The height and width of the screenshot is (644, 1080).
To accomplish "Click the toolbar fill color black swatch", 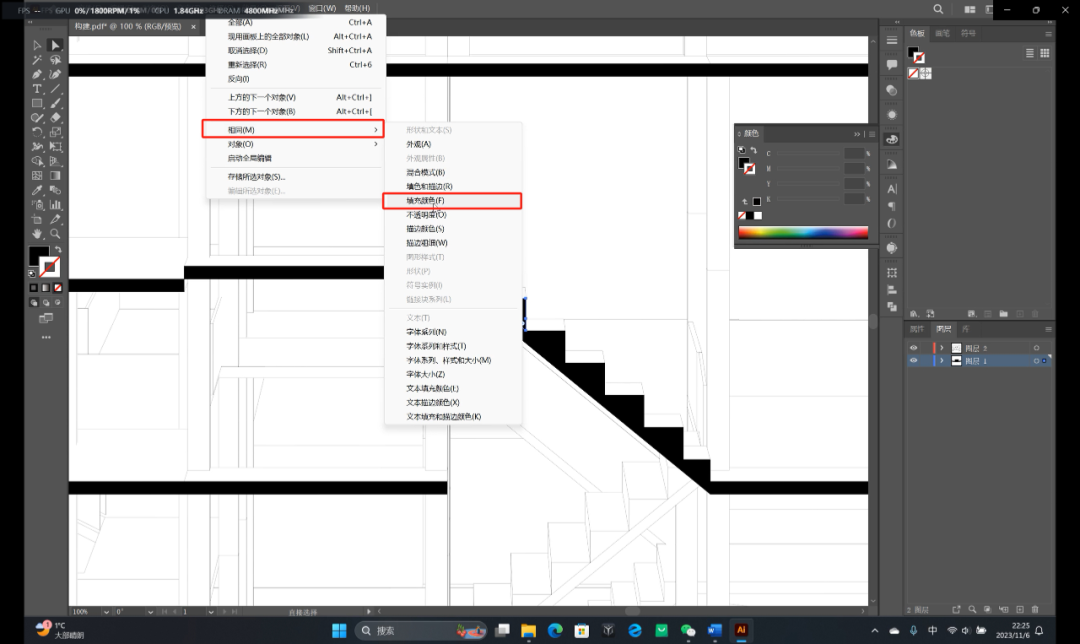I will (39, 256).
